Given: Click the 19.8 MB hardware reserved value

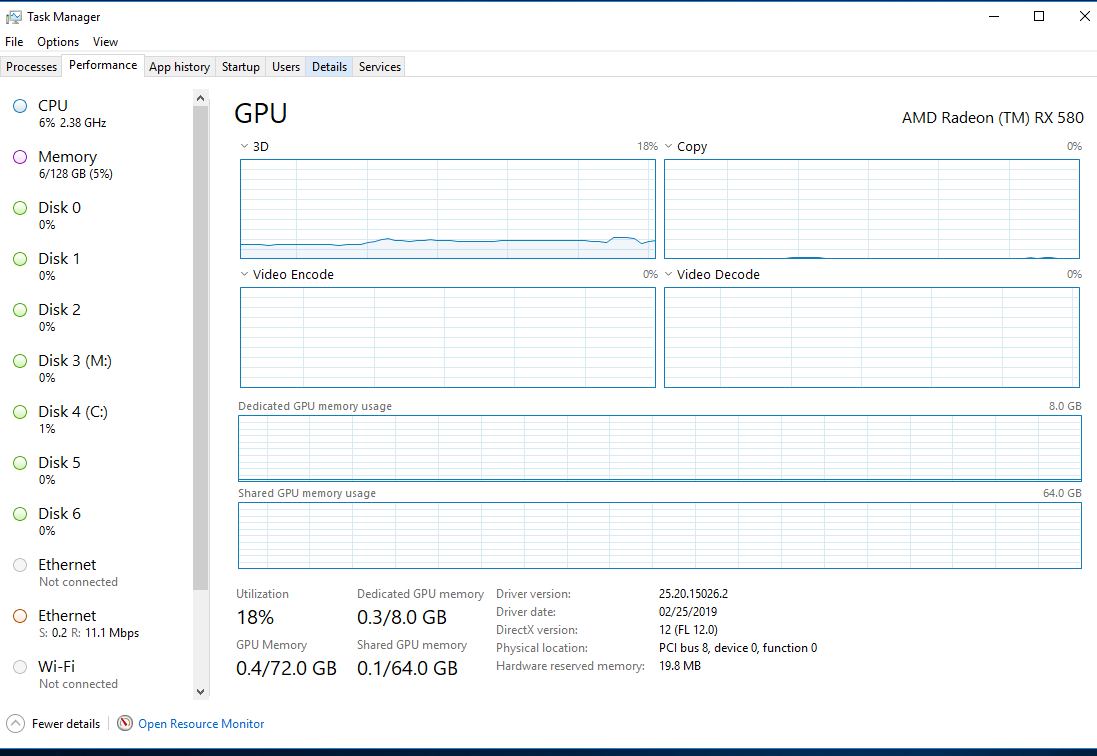Looking at the screenshot, I should point(679,666).
